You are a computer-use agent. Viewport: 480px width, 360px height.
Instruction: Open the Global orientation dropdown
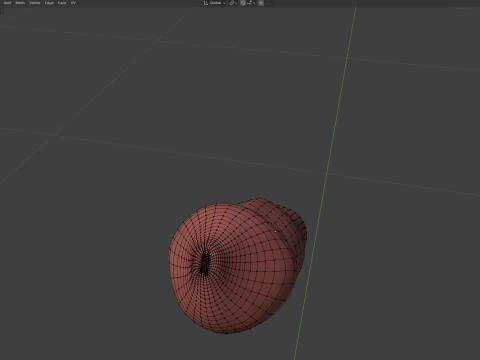coord(215,3)
